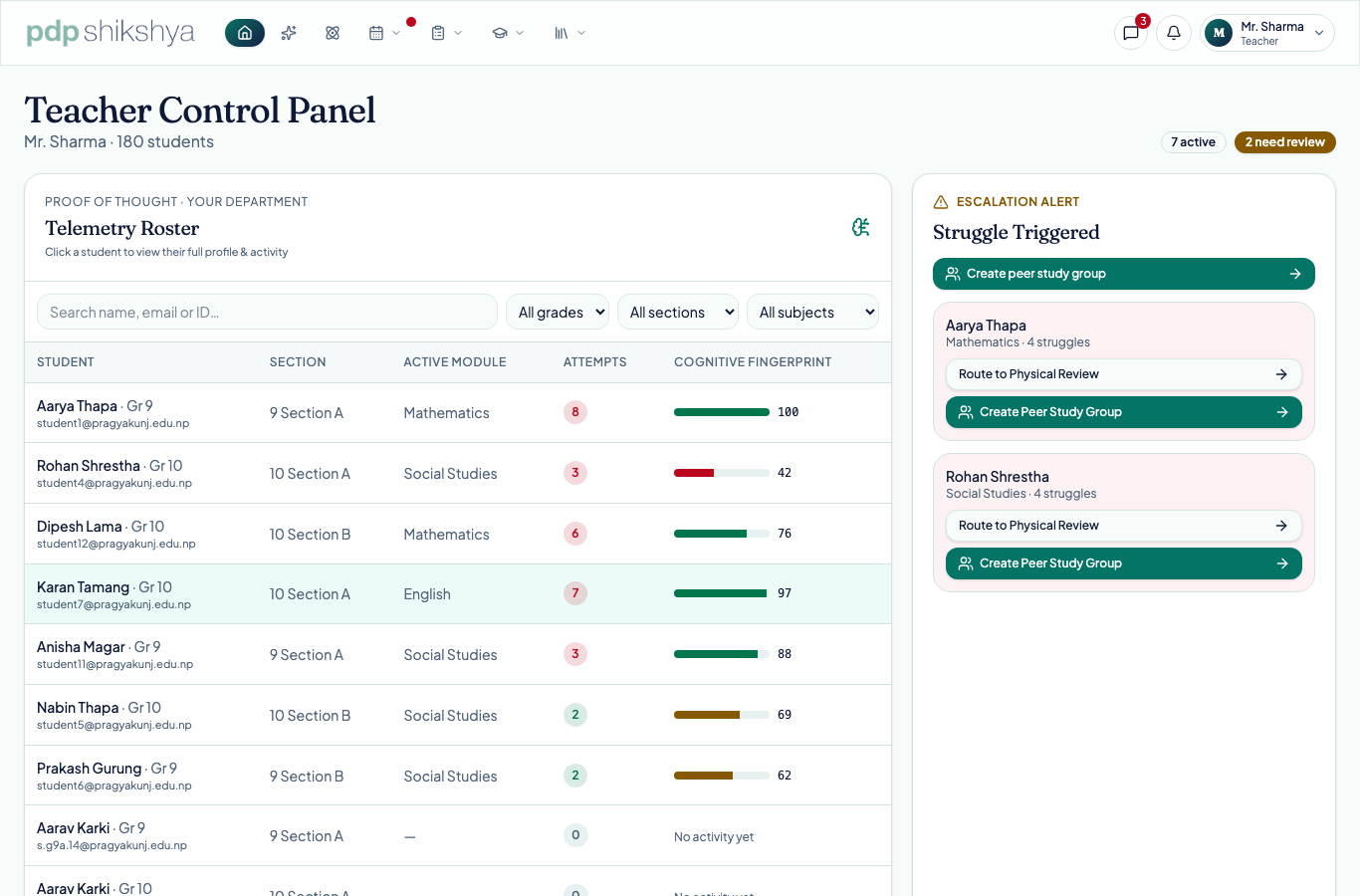Click the brain icon in Telemetry Roster header

861,227
